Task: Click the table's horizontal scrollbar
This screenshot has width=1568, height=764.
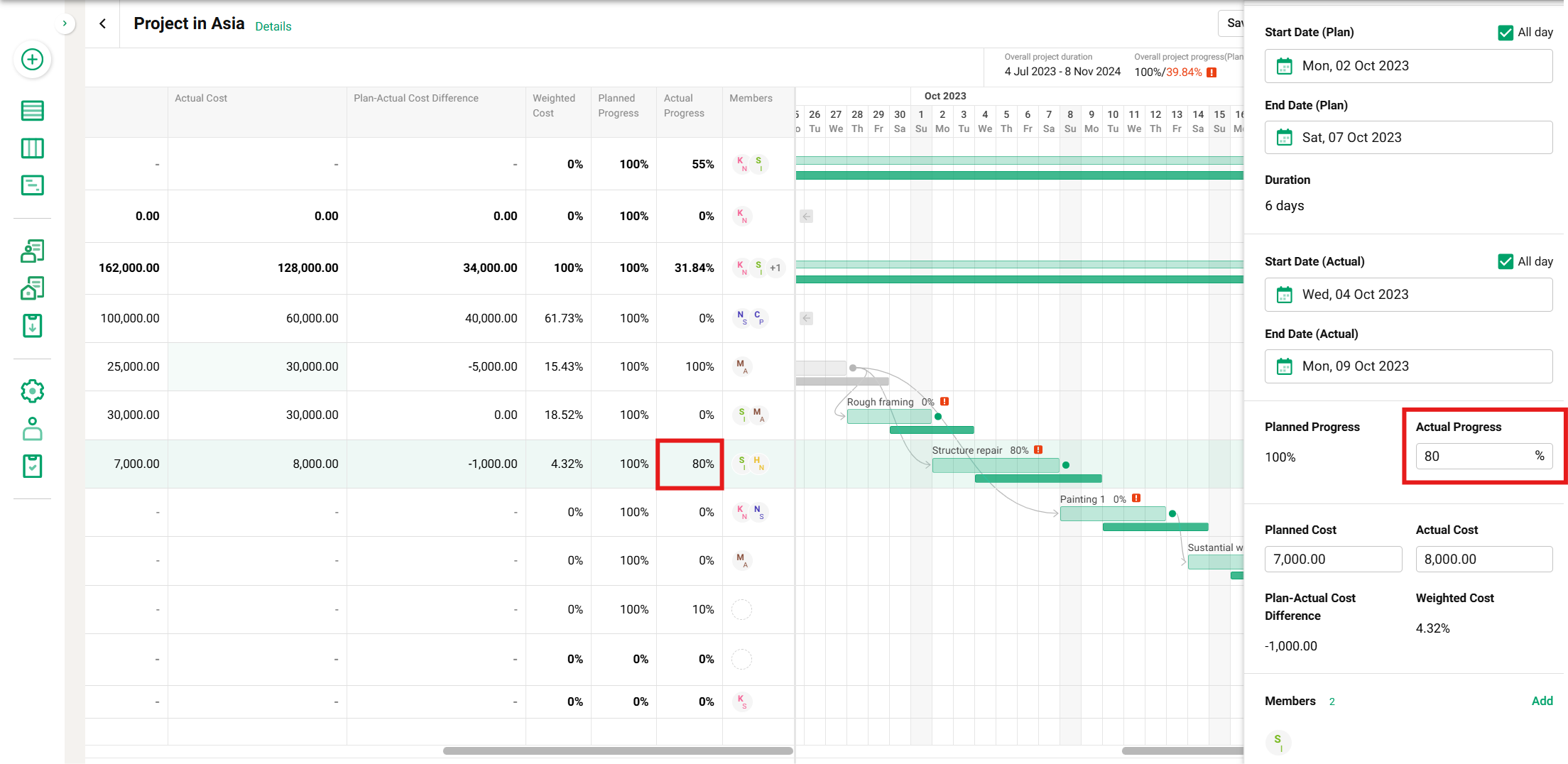Action: click(617, 751)
